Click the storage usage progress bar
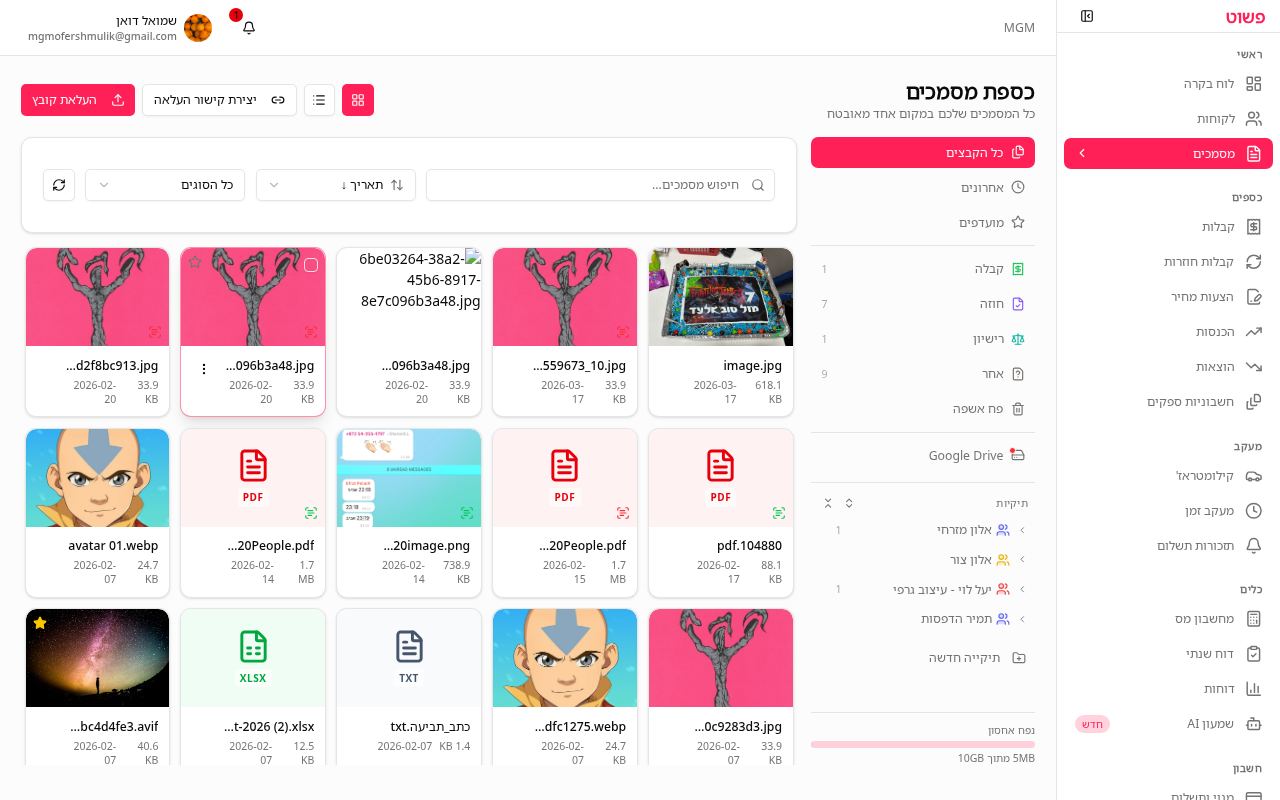 (922, 744)
